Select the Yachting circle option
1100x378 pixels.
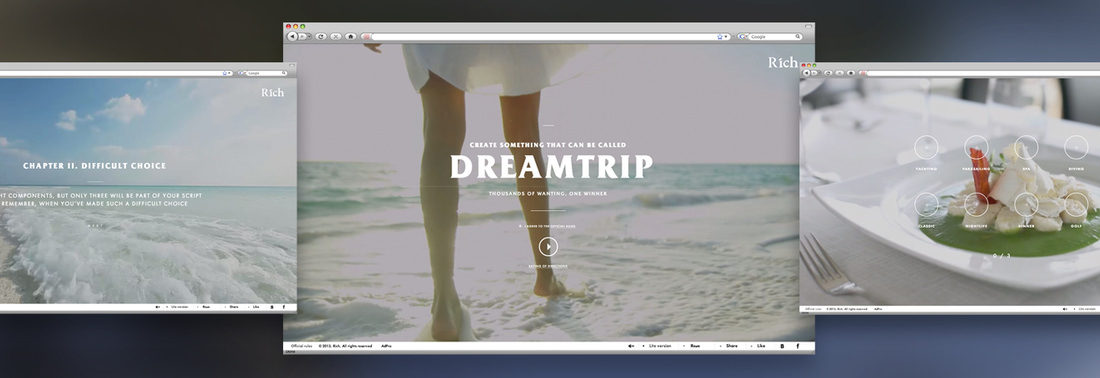[x=926, y=147]
